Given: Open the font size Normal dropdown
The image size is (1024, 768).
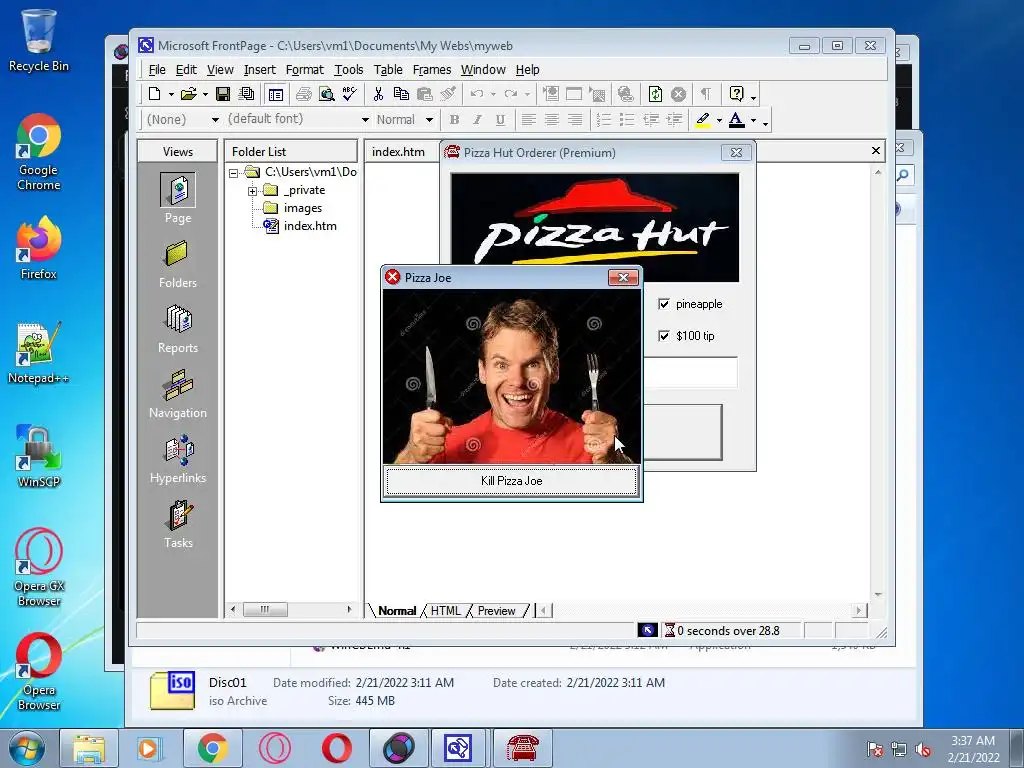Looking at the screenshot, I should [429, 120].
